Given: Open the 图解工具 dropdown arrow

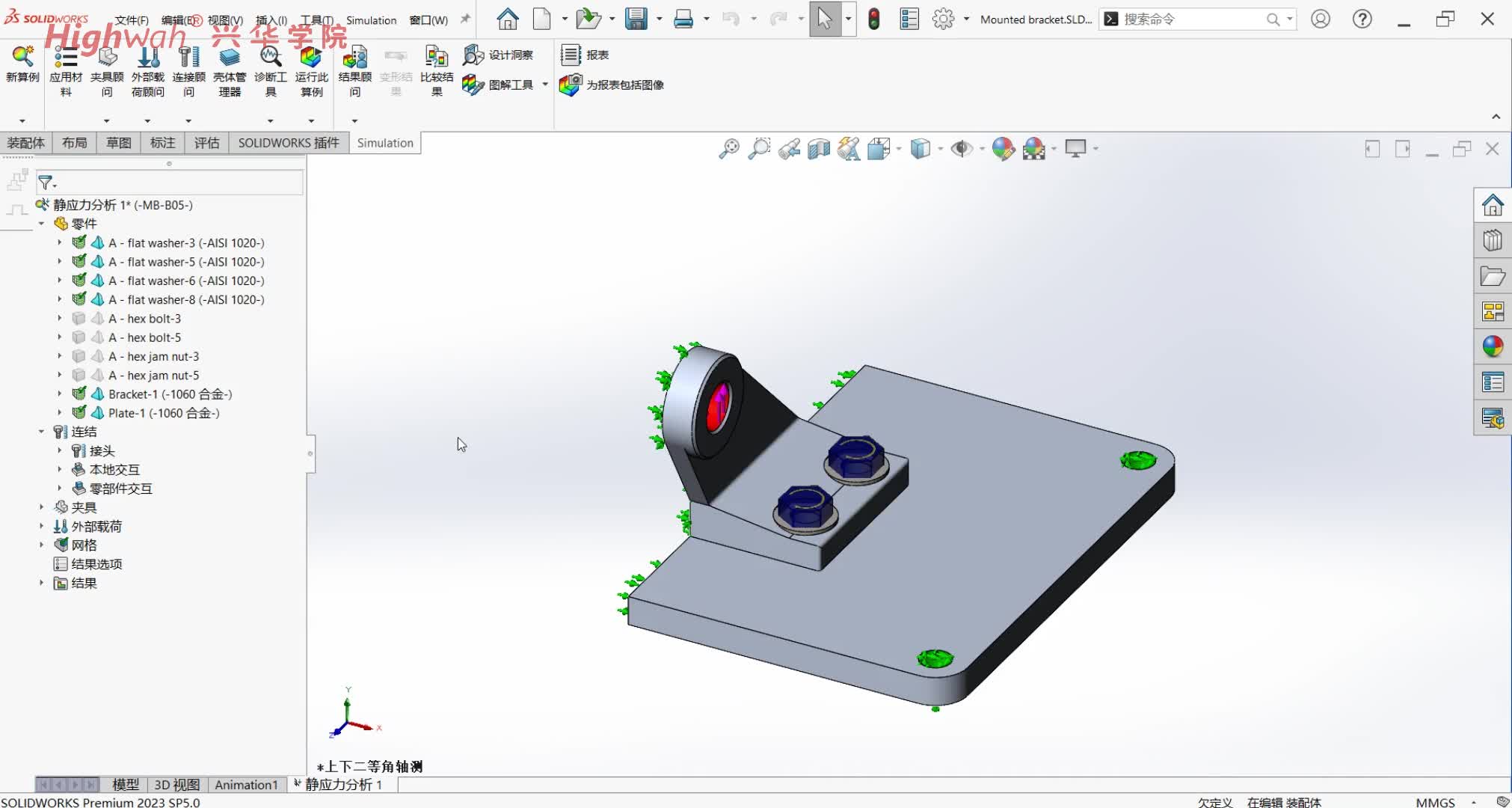Looking at the screenshot, I should pos(545,85).
